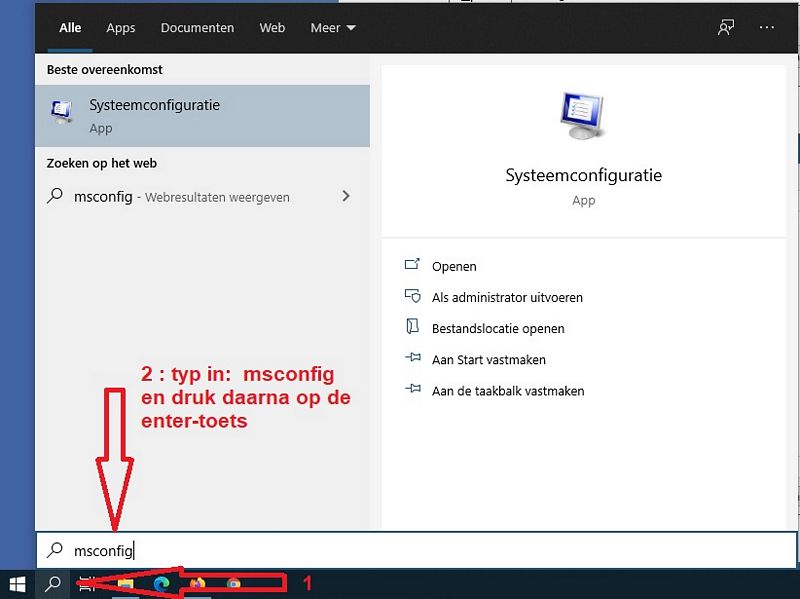The image size is (800, 599).
Task: Click the Openen window icon
Action: tap(412, 264)
